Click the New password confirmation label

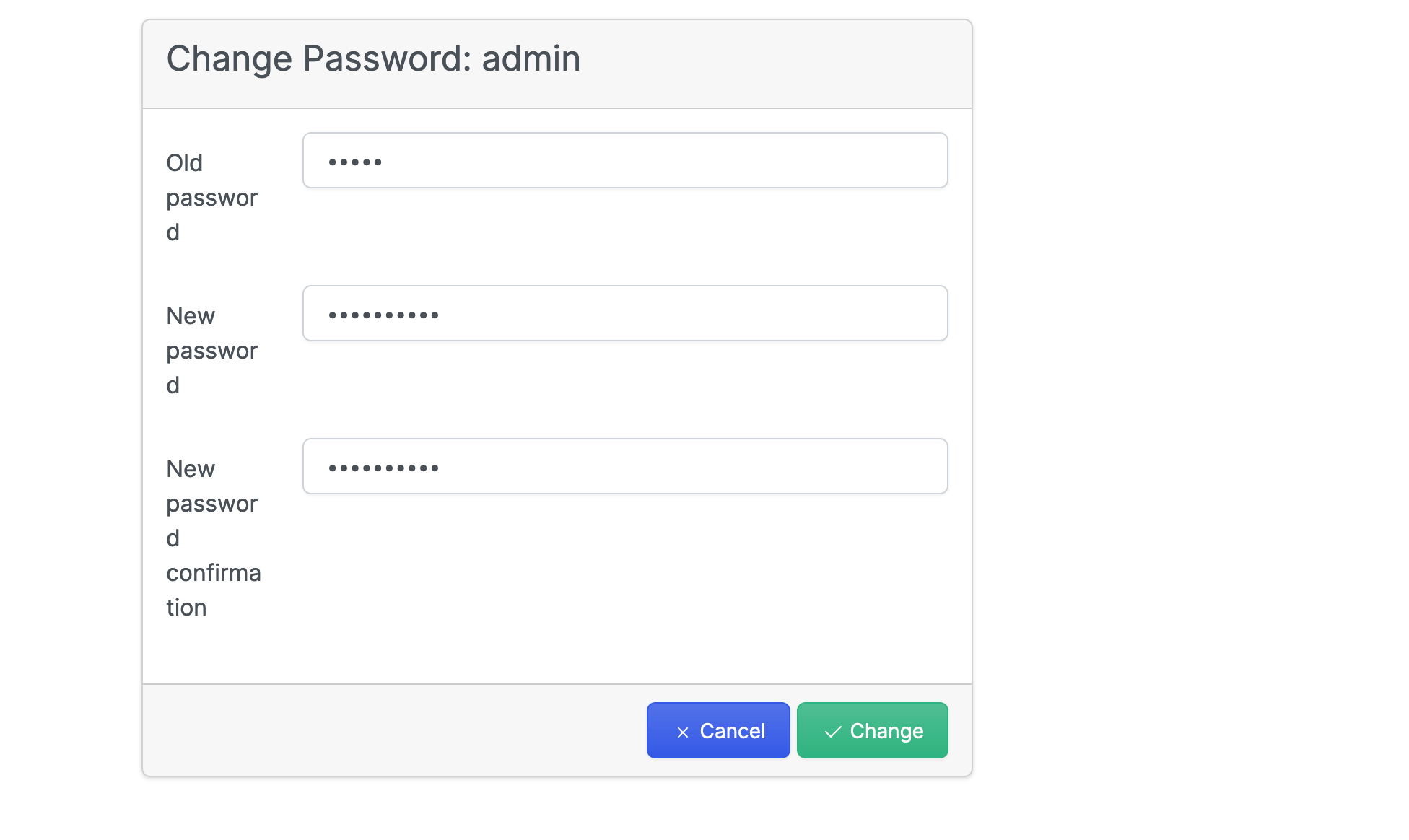coord(214,537)
